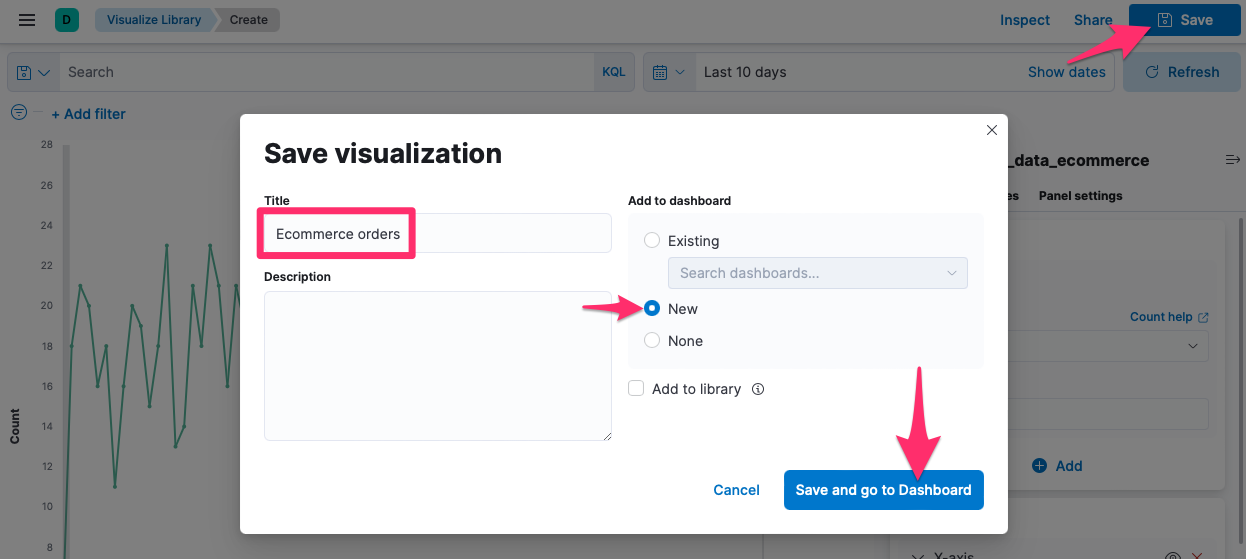Close the Save visualization dialog
This screenshot has height=559, width=1246.
(x=992, y=130)
